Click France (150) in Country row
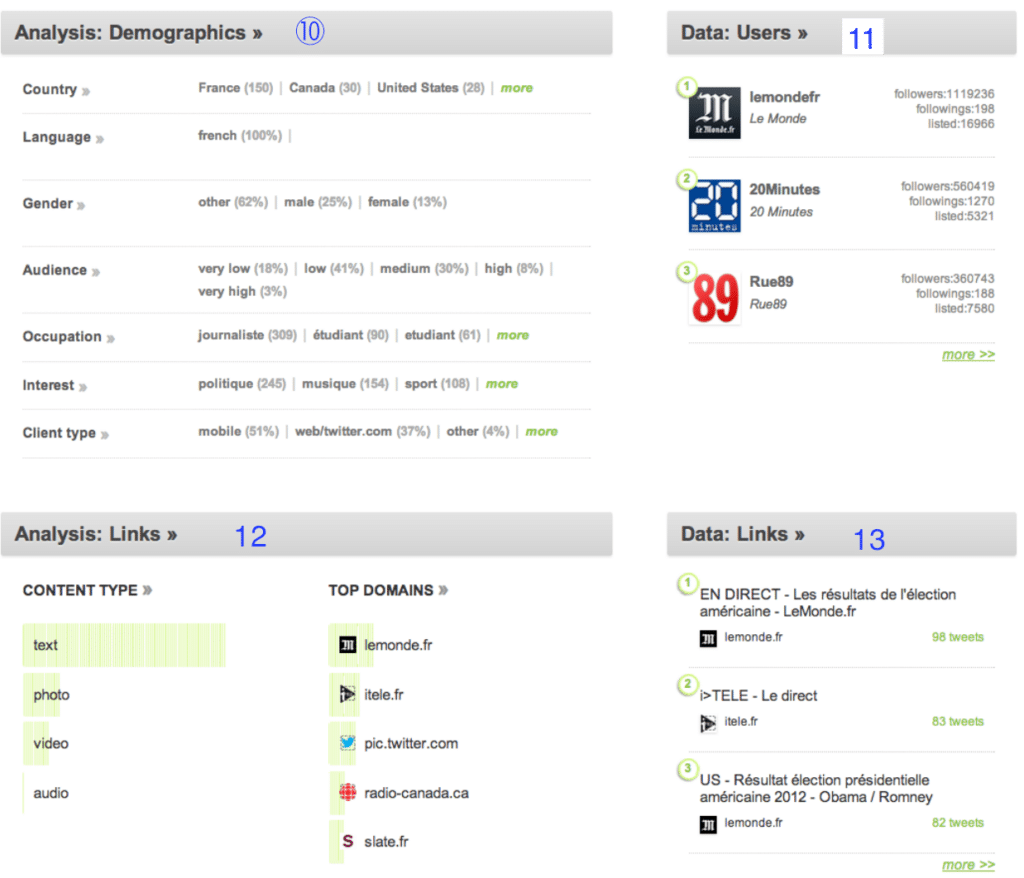The height and width of the screenshot is (878, 1024). pyautogui.click(x=236, y=88)
